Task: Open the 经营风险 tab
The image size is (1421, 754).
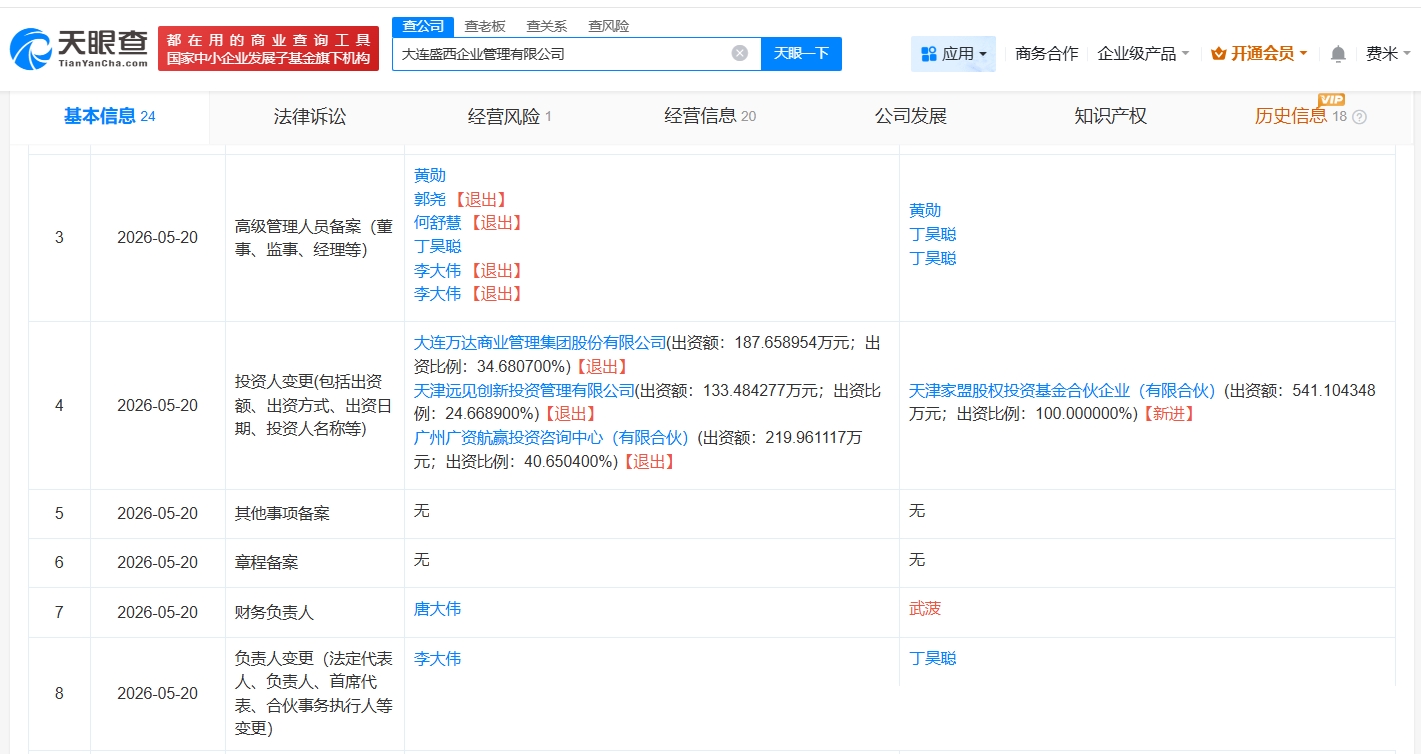Action: pyautogui.click(x=510, y=116)
